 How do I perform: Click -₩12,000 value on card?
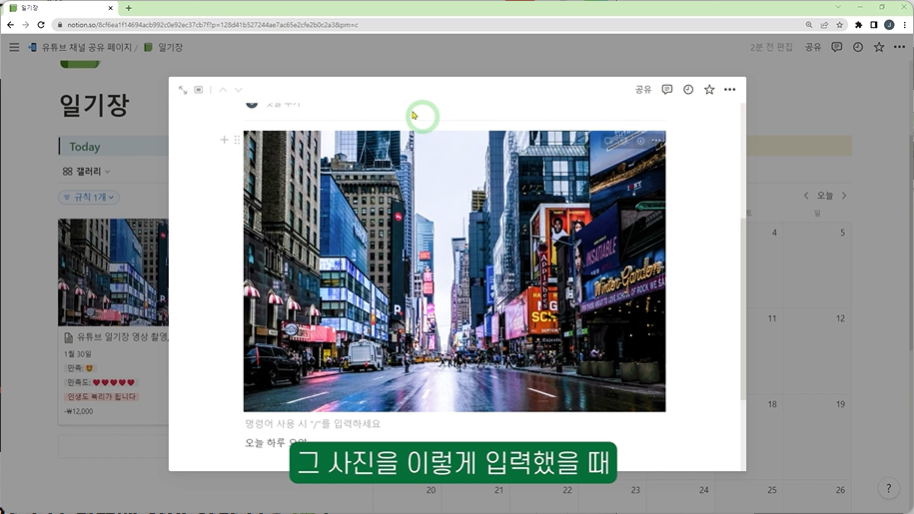pyautogui.click(x=79, y=411)
